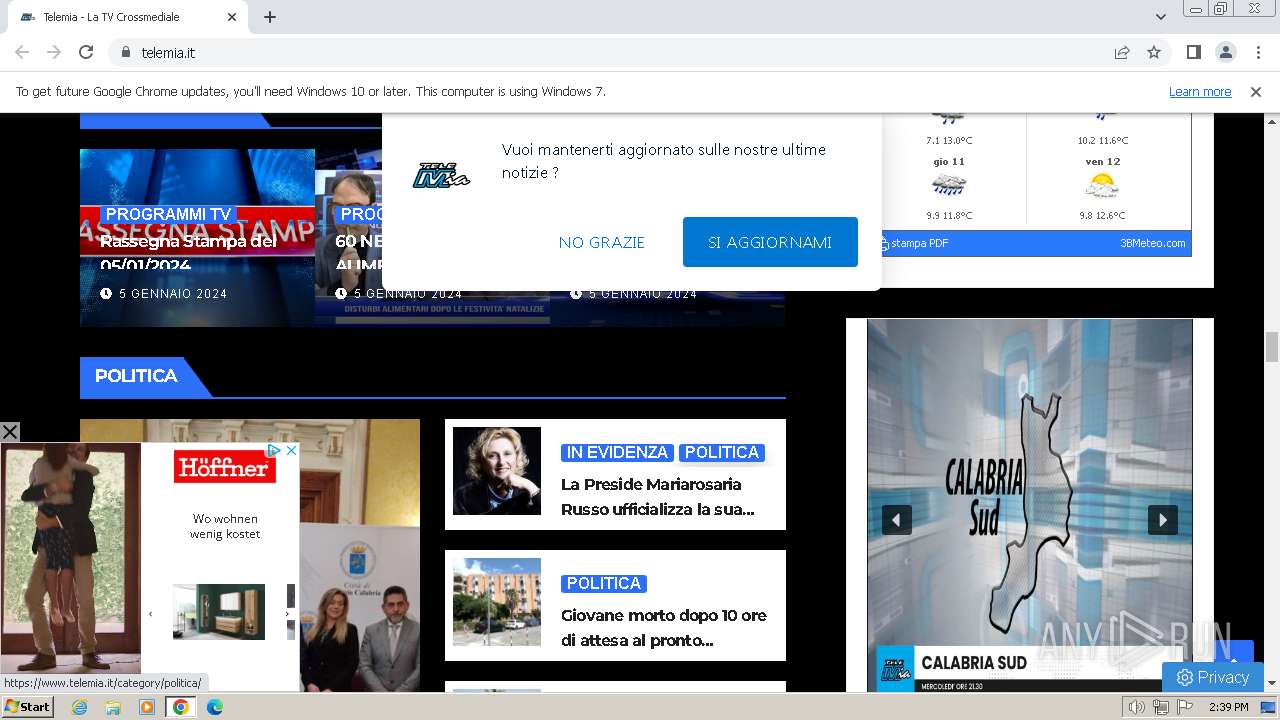Image resolution: width=1280 pixels, height=720 pixels.
Task: Open the share page icon in address bar
Action: 1122,52
